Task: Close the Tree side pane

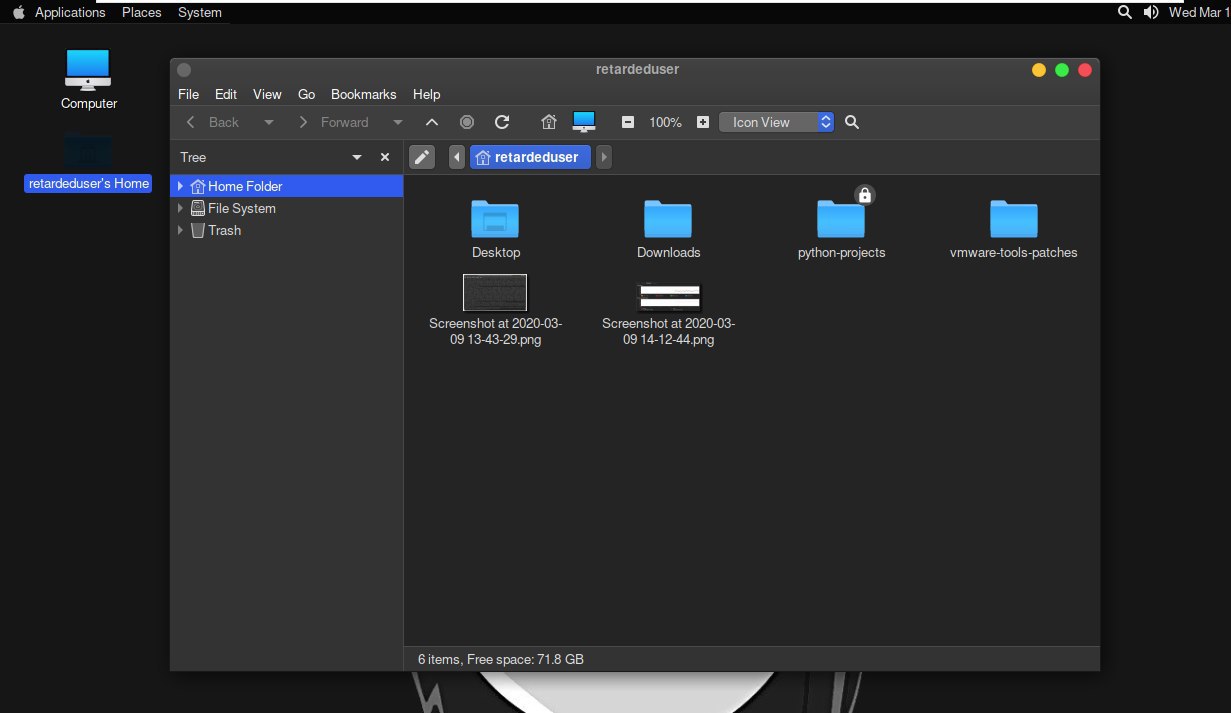Action: point(385,157)
